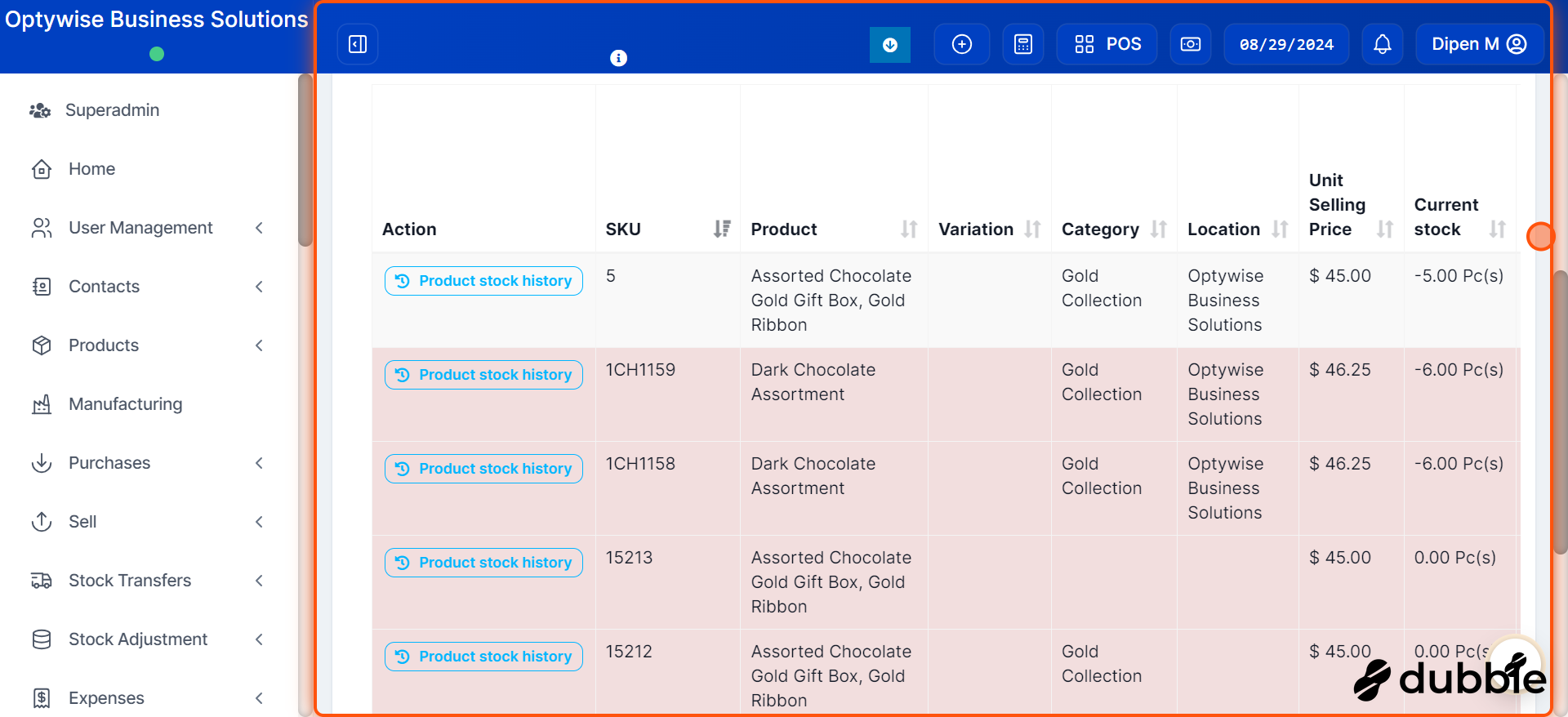This screenshot has width=1568, height=717.
Task: Open the calculator icon in the top bar
Action: (x=1023, y=44)
